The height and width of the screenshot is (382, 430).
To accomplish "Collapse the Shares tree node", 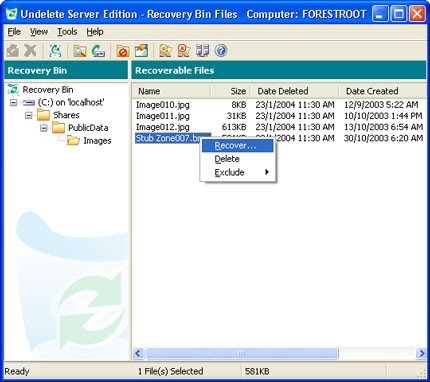I will tap(29, 115).
